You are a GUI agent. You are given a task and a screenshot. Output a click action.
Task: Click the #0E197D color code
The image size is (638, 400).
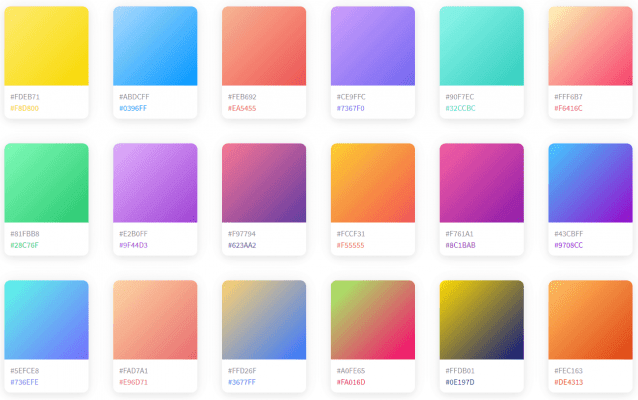coord(460,383)
